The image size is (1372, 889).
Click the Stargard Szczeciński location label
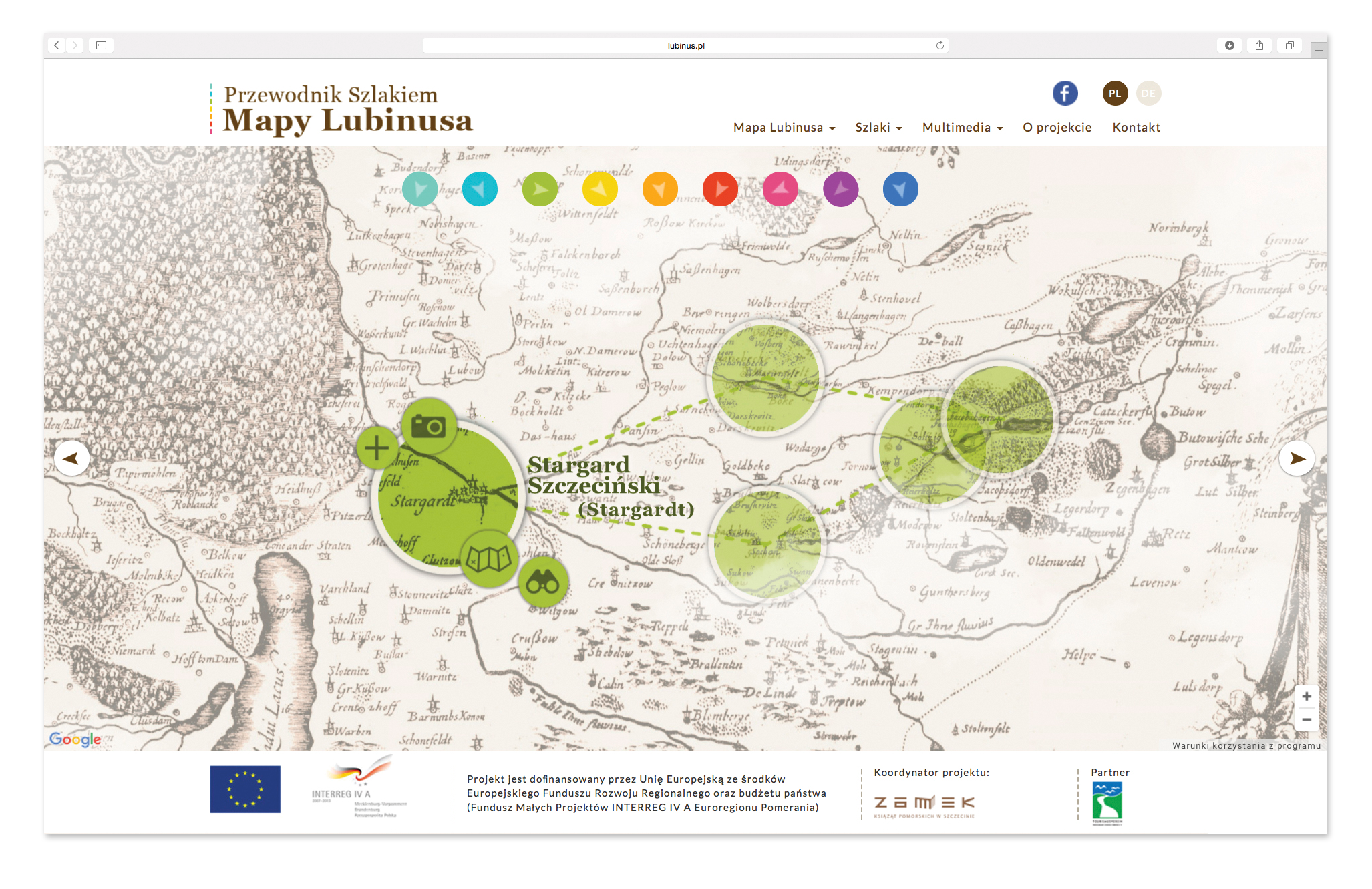(x=593, y=476)
